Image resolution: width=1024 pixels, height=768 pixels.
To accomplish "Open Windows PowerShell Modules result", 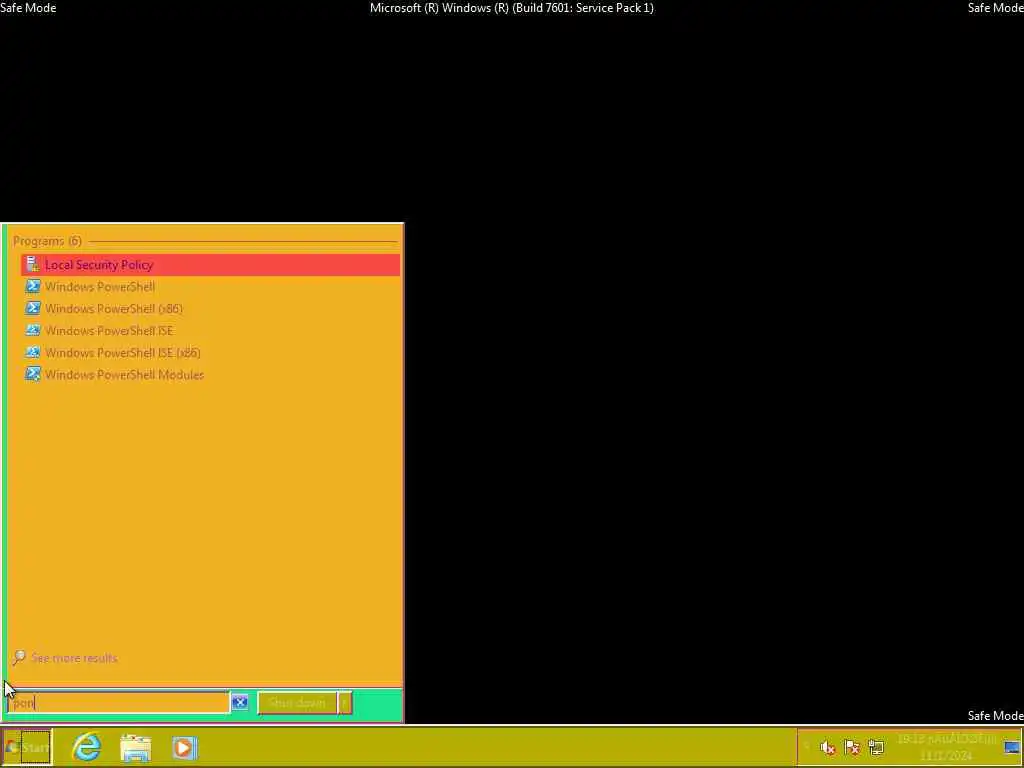I will coord(210,374).
